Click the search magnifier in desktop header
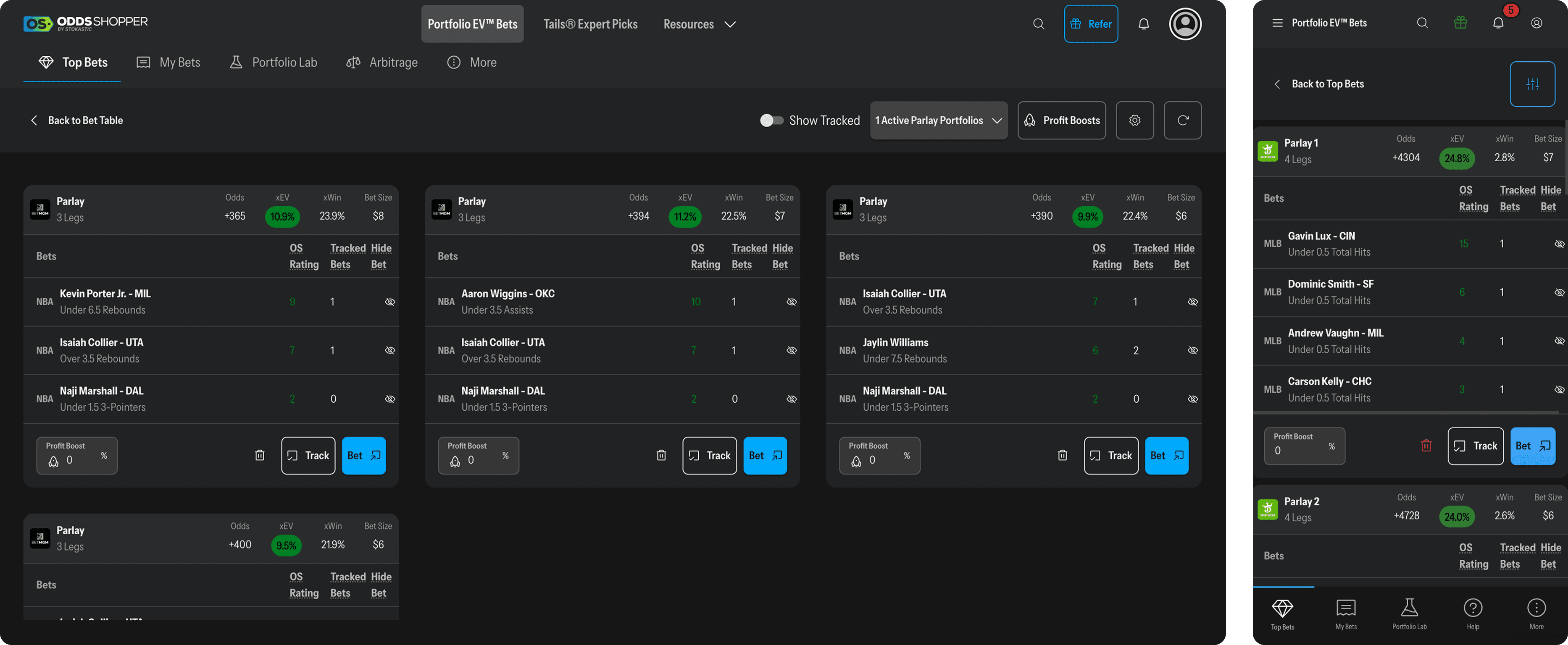 (x=1039, y=24)
